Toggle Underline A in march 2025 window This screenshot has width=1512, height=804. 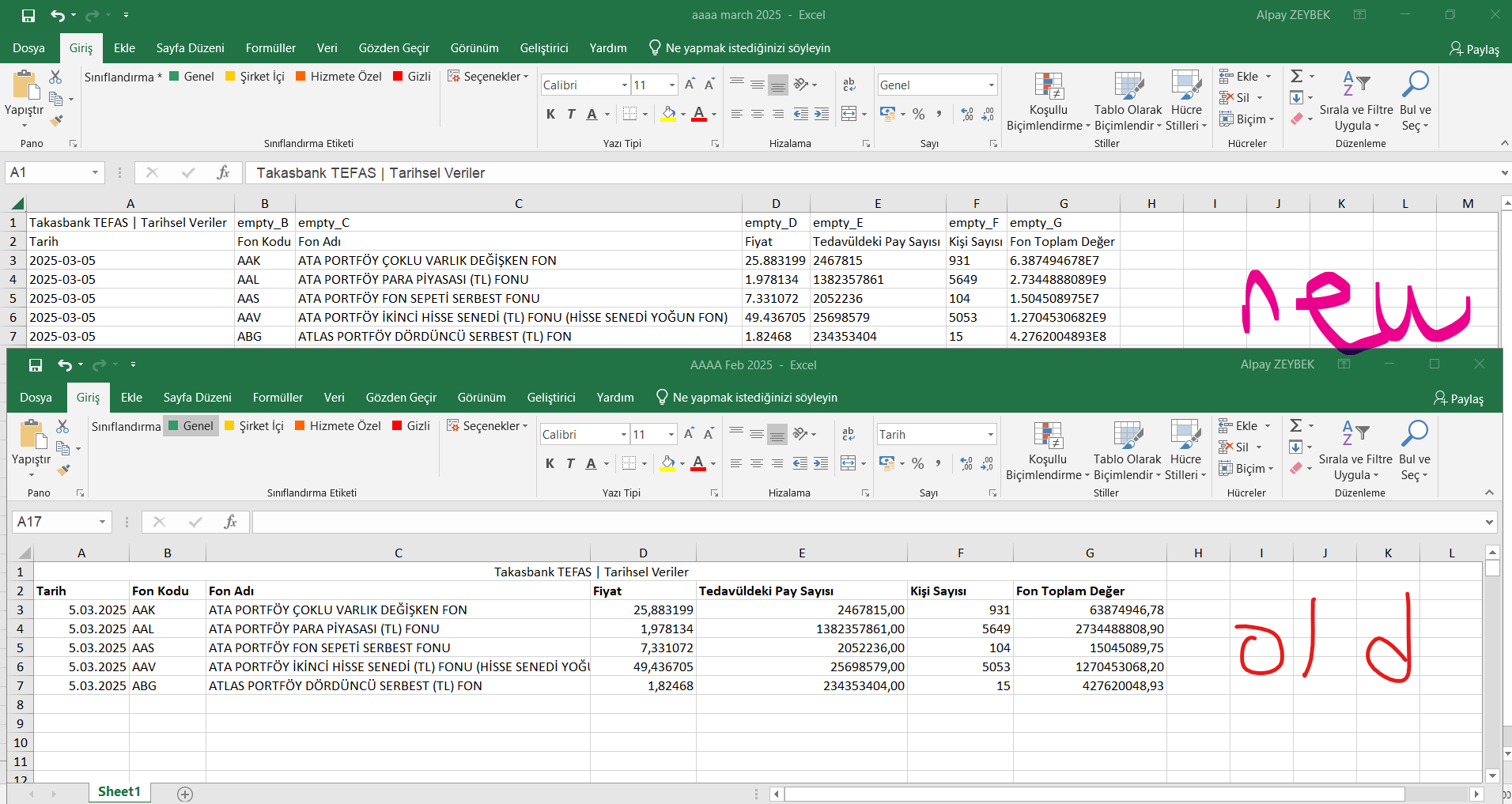592,115
